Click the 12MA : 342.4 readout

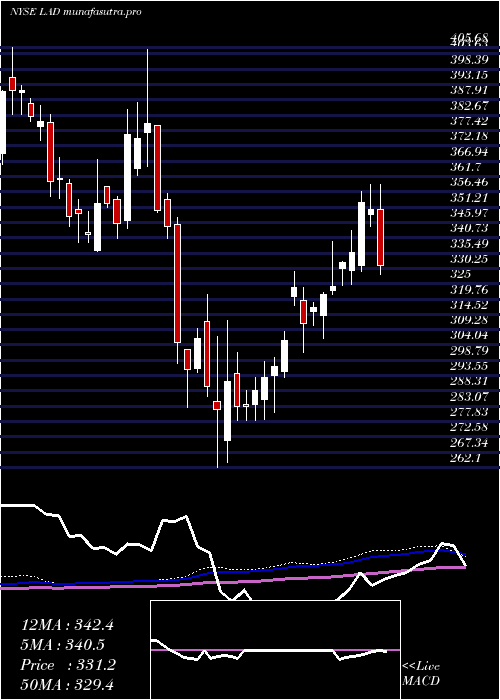(67, 624)
